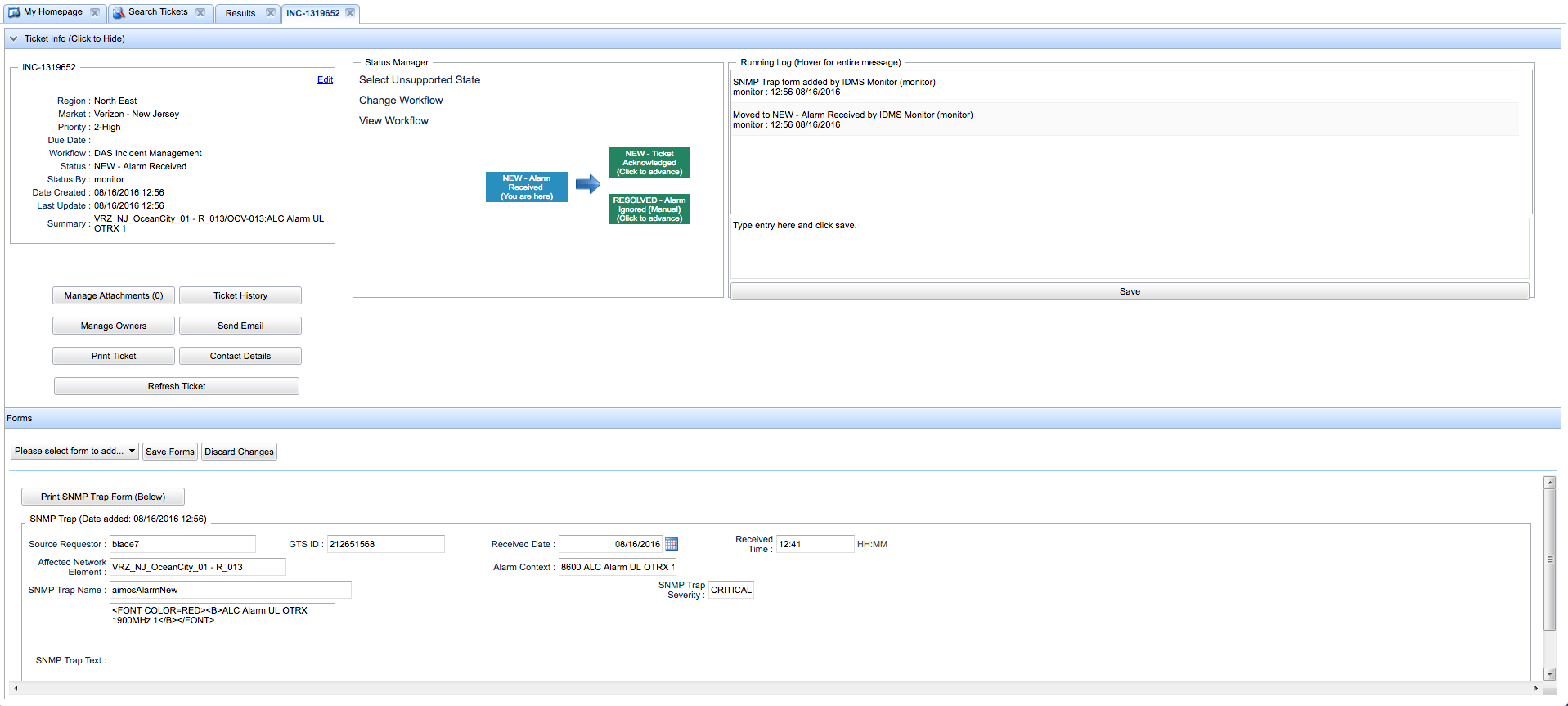The height and width of the screenshot is (706, 1568).
Task: Close the Search Tickets tab
Action: pos(200,12)
